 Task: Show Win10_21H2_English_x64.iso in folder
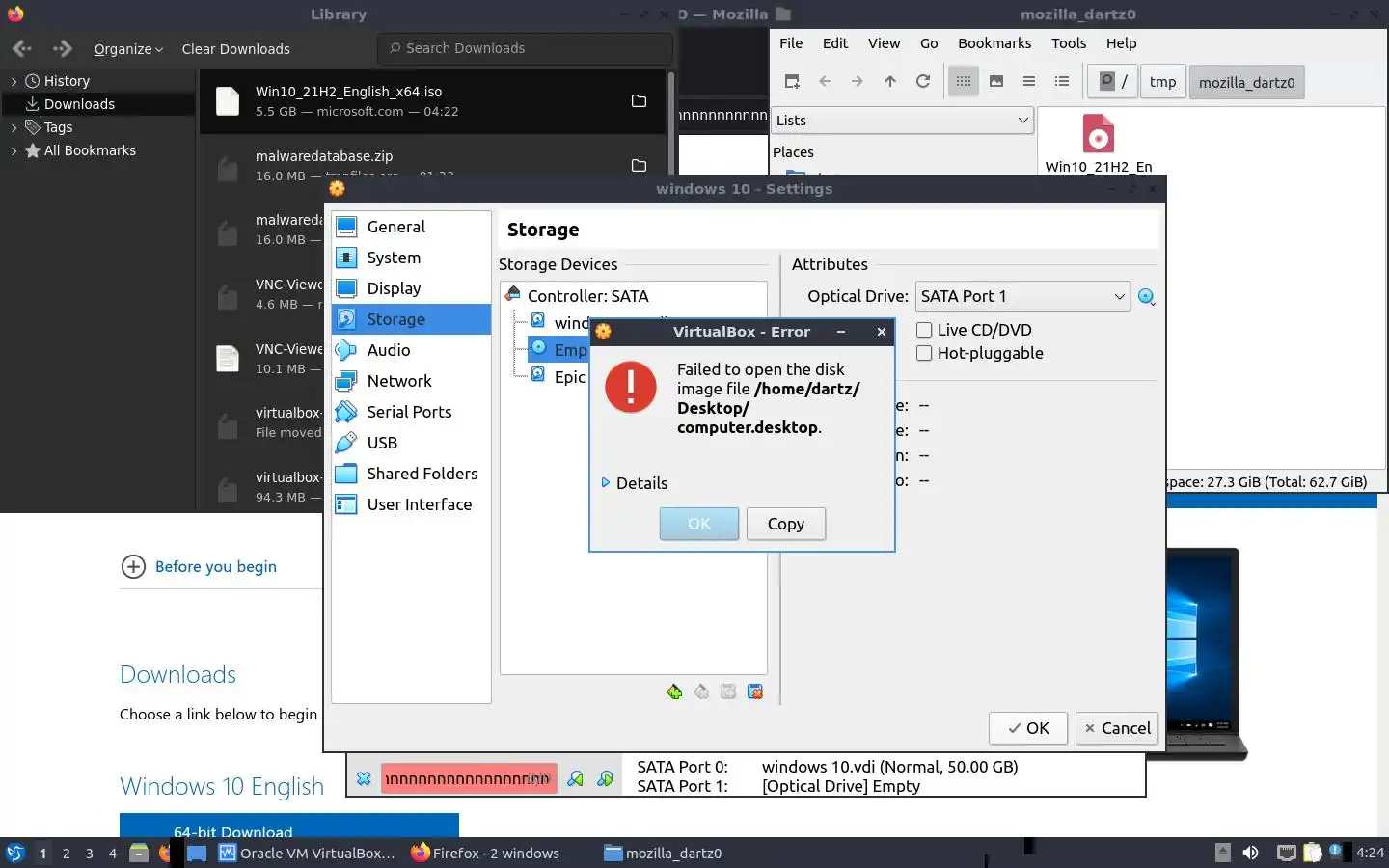tap(639, 101)
